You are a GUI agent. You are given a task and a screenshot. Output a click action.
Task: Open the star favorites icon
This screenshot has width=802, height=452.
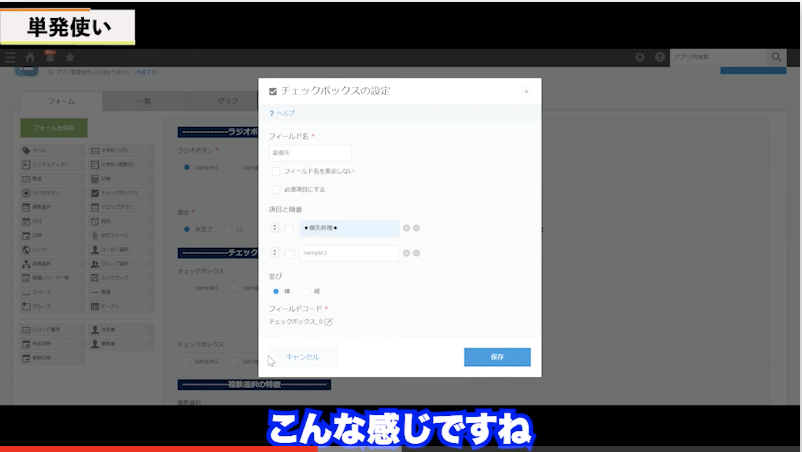coord(69,58)
